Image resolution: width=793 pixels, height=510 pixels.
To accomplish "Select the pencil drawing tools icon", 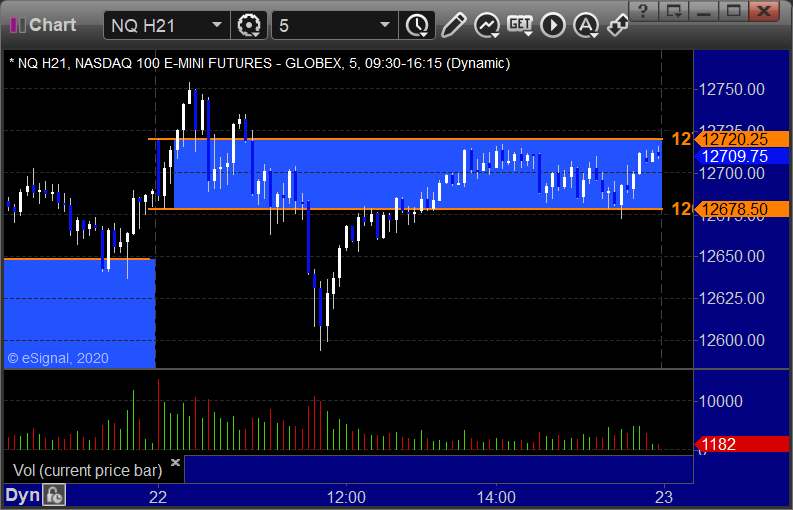I will 453,25.
